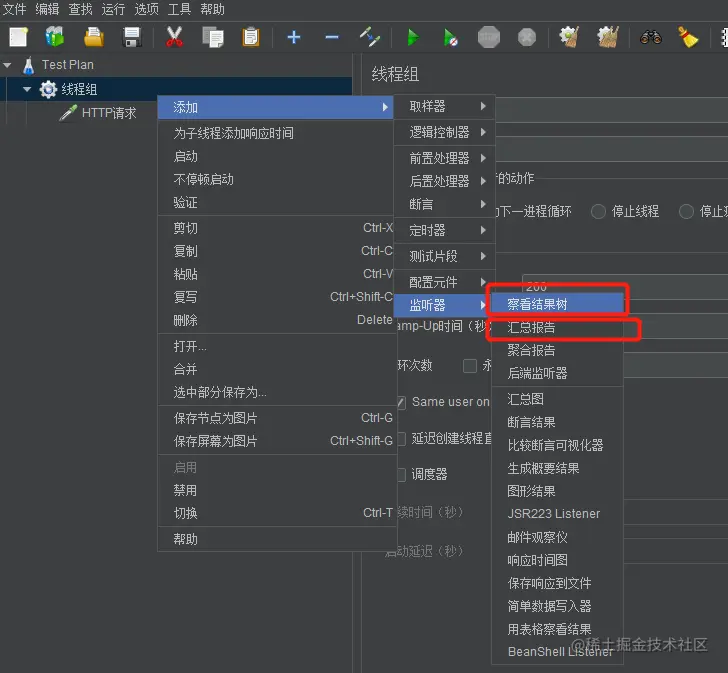Choose 聚合报告 from listener submenu

pyautogui.click(x=558, y=350)
